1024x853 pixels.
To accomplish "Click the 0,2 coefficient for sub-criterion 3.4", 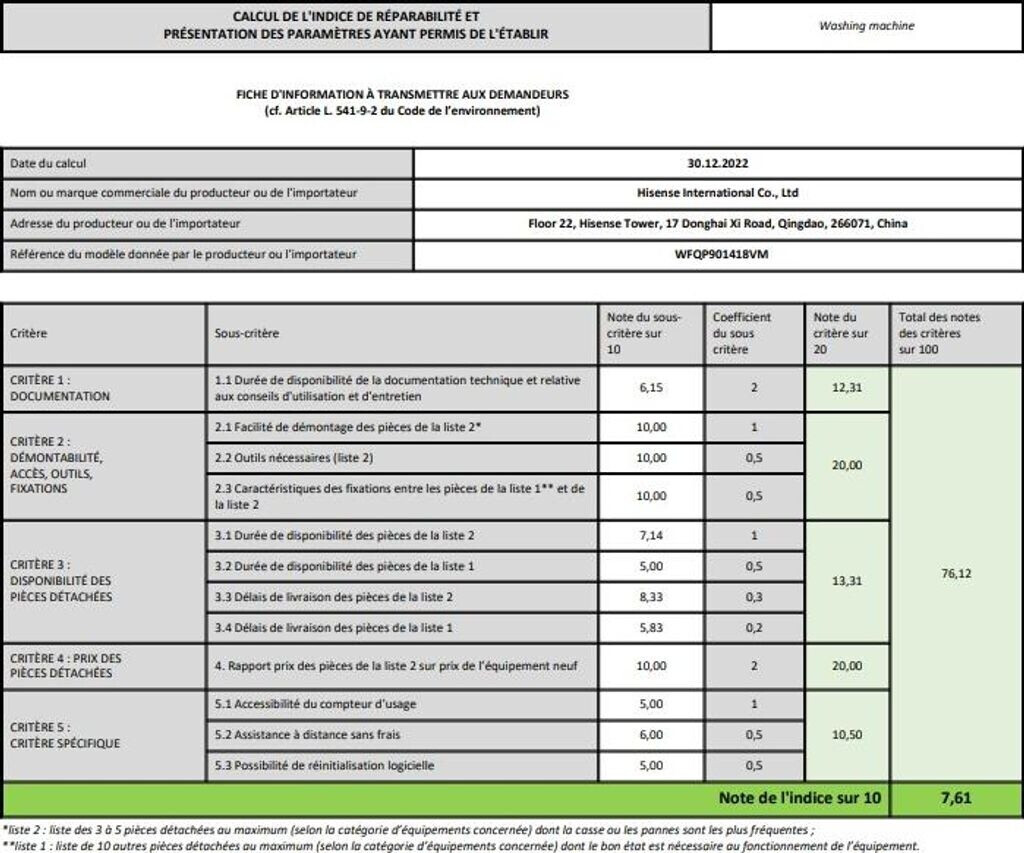I will tap(754, 628).
